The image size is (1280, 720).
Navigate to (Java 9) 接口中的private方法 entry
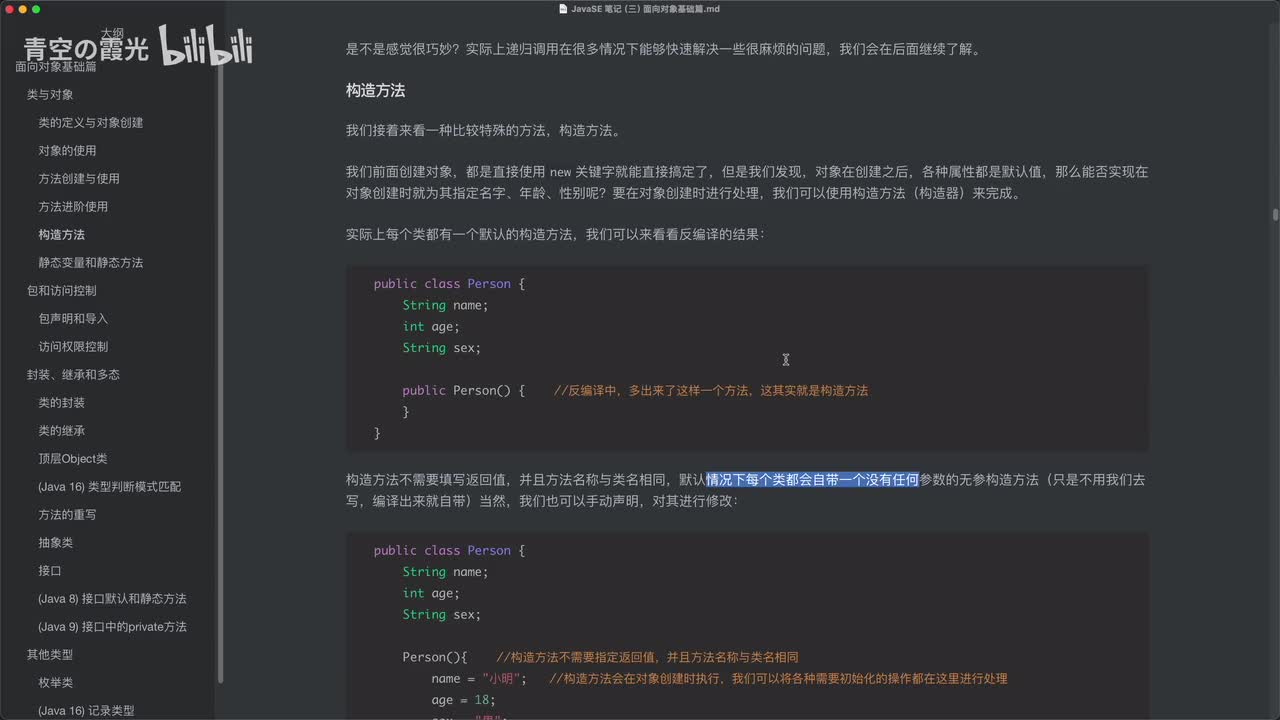click(x=112, y=627)
